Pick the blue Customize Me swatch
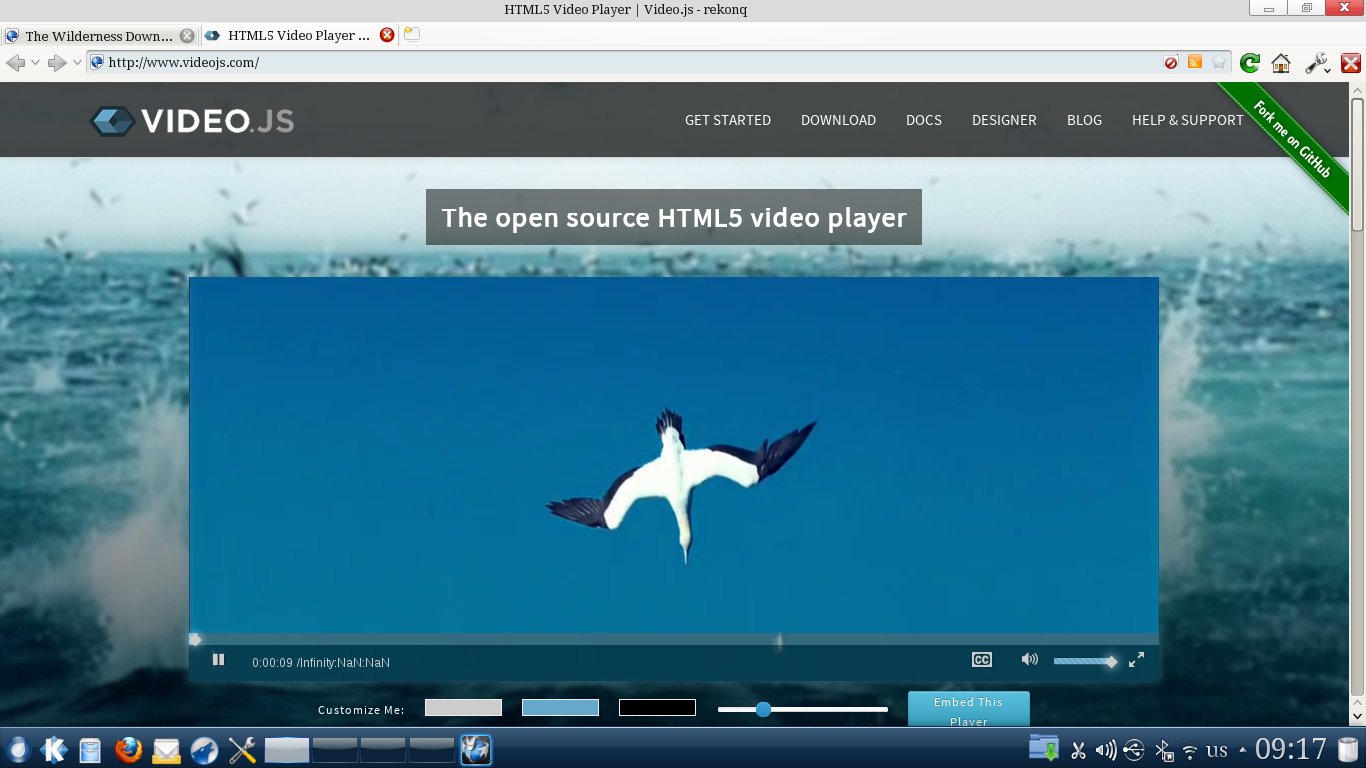1366x768 pixels. point(560,708)
